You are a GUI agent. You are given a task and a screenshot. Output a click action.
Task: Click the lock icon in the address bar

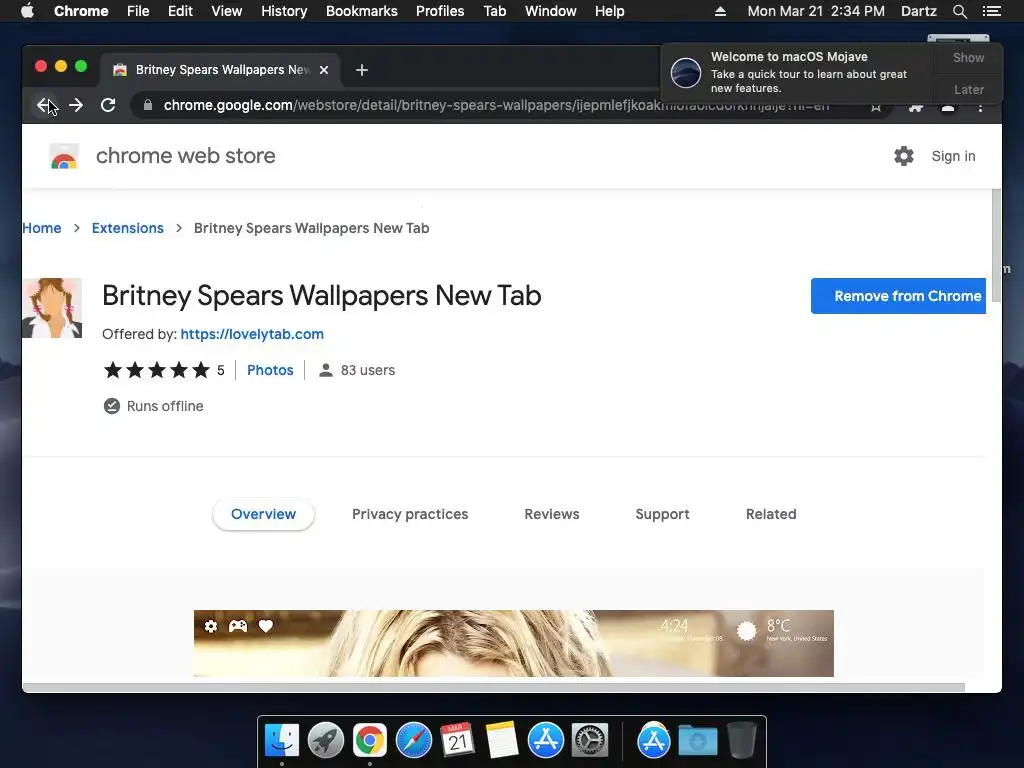tap(148, 105)
